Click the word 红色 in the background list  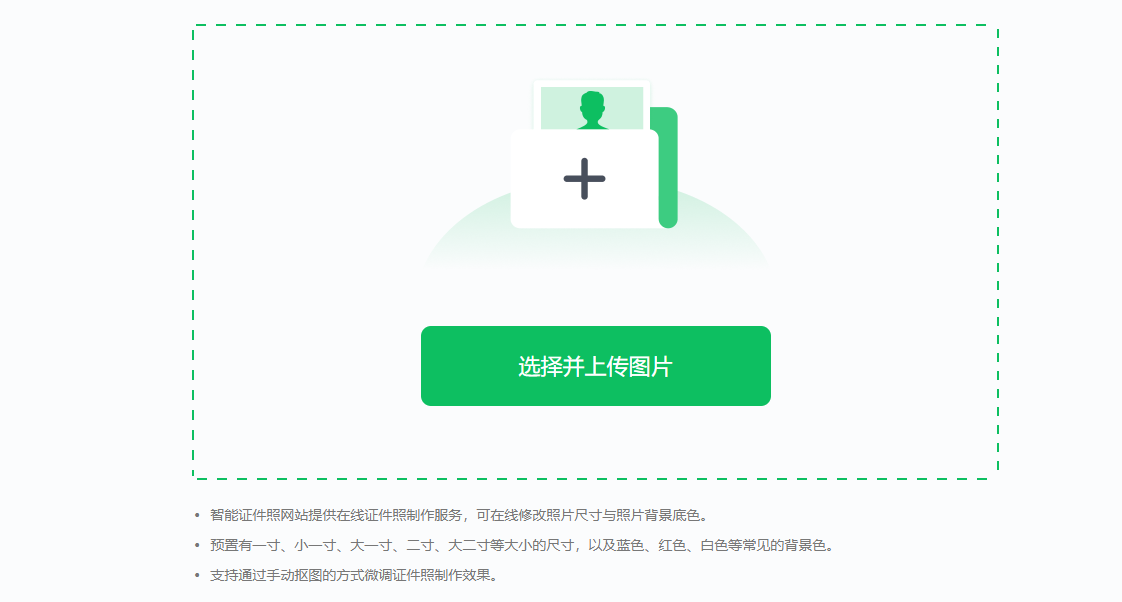(672, 545)
